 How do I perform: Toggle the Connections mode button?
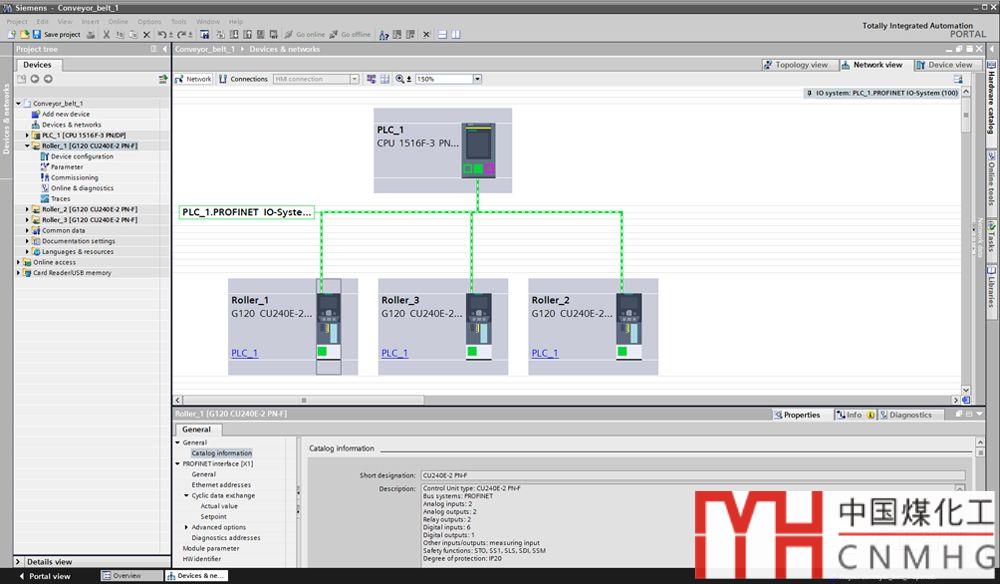coord(243,79)
